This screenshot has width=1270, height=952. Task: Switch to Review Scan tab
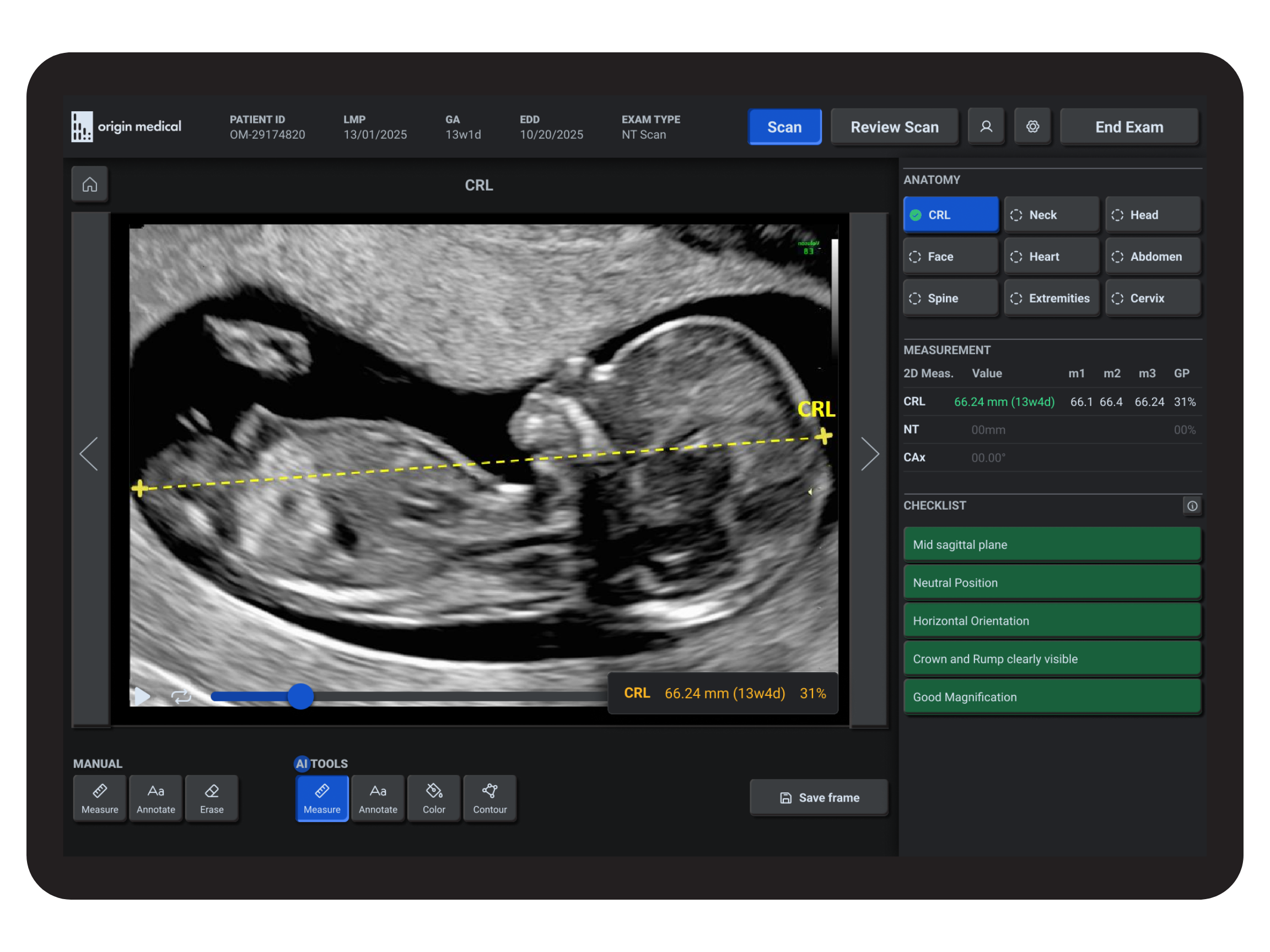(x=894, y=127)
